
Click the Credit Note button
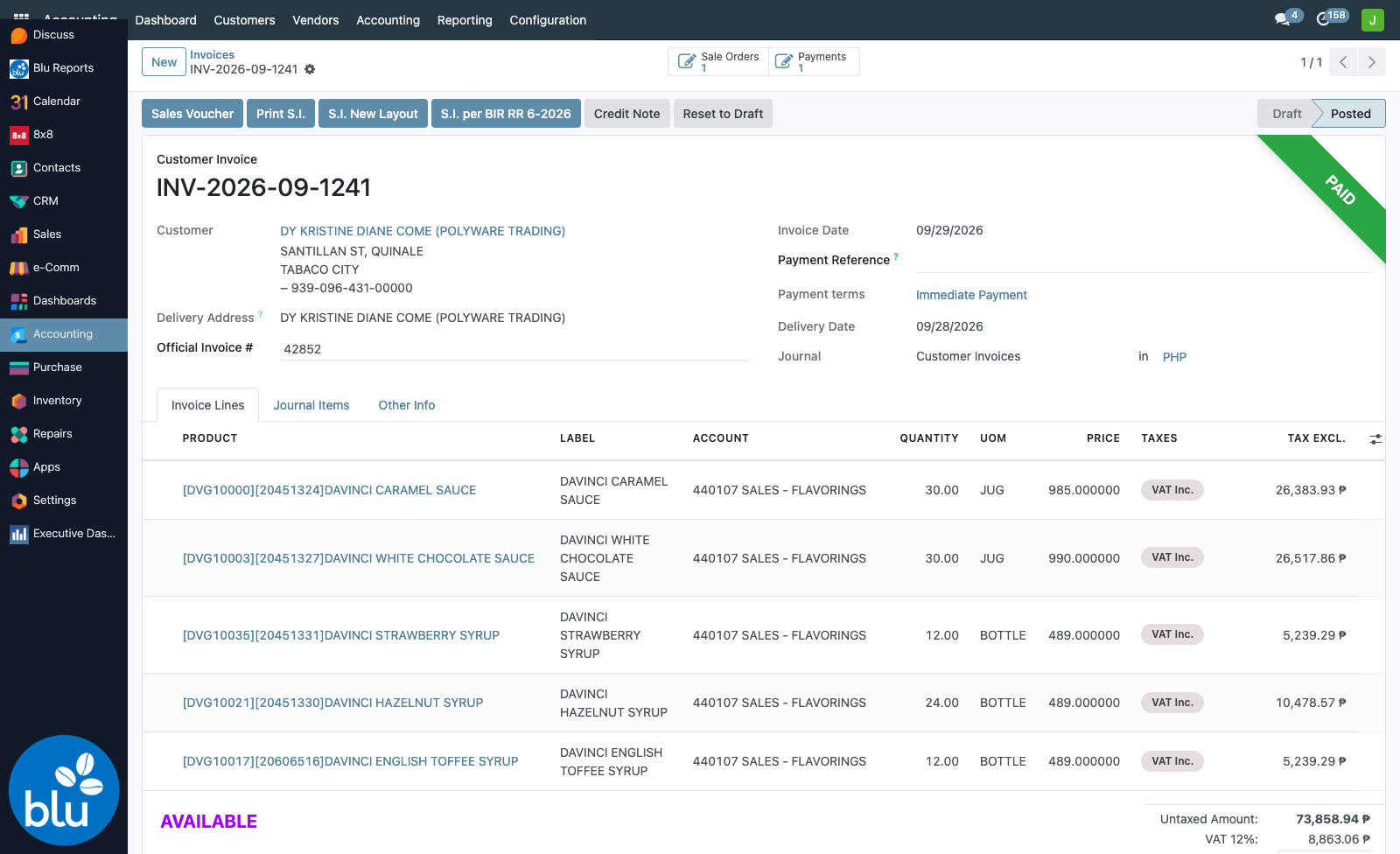626,114
